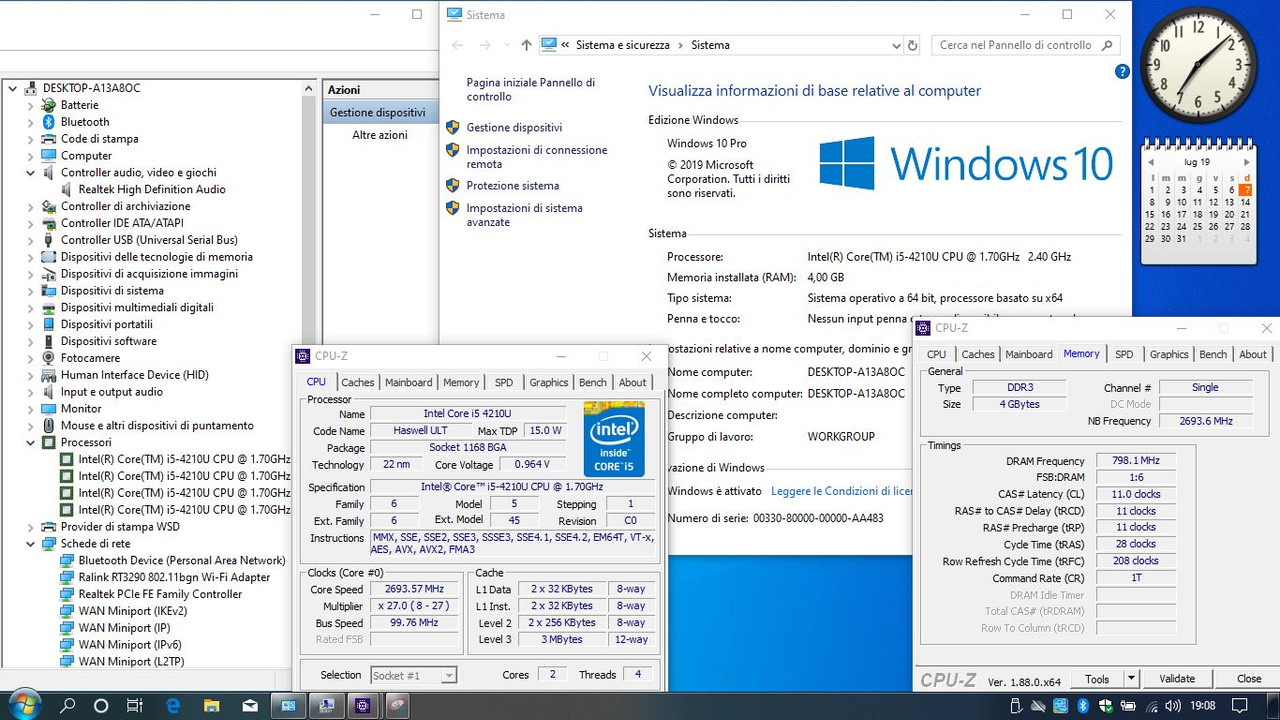The height and width of the screenshot is (720, 1280).
Task: Click the Tools button in CPU-Z
Action: pos(1097,678)
